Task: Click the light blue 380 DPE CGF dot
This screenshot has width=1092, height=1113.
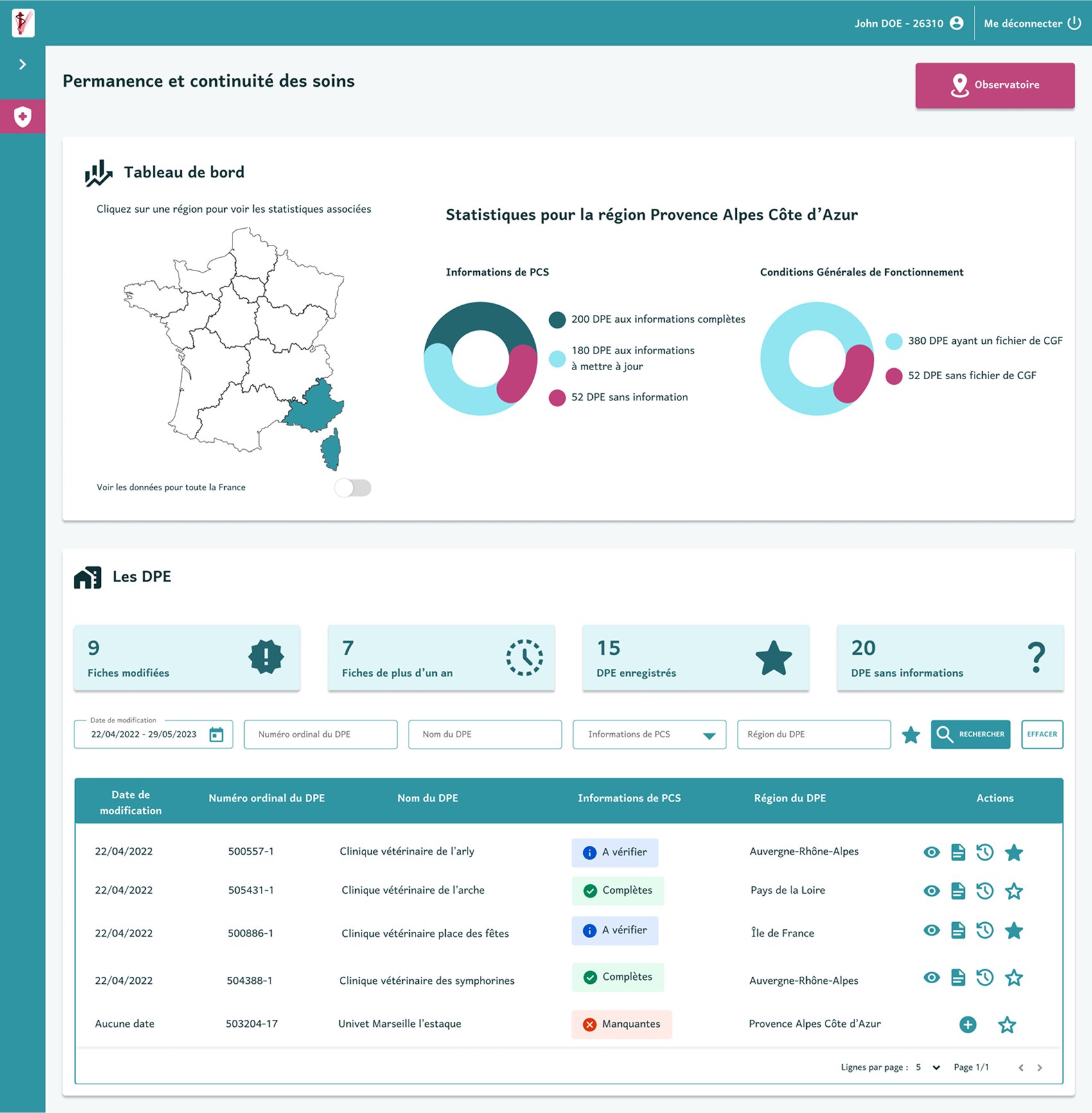Action: coord(894,341)
